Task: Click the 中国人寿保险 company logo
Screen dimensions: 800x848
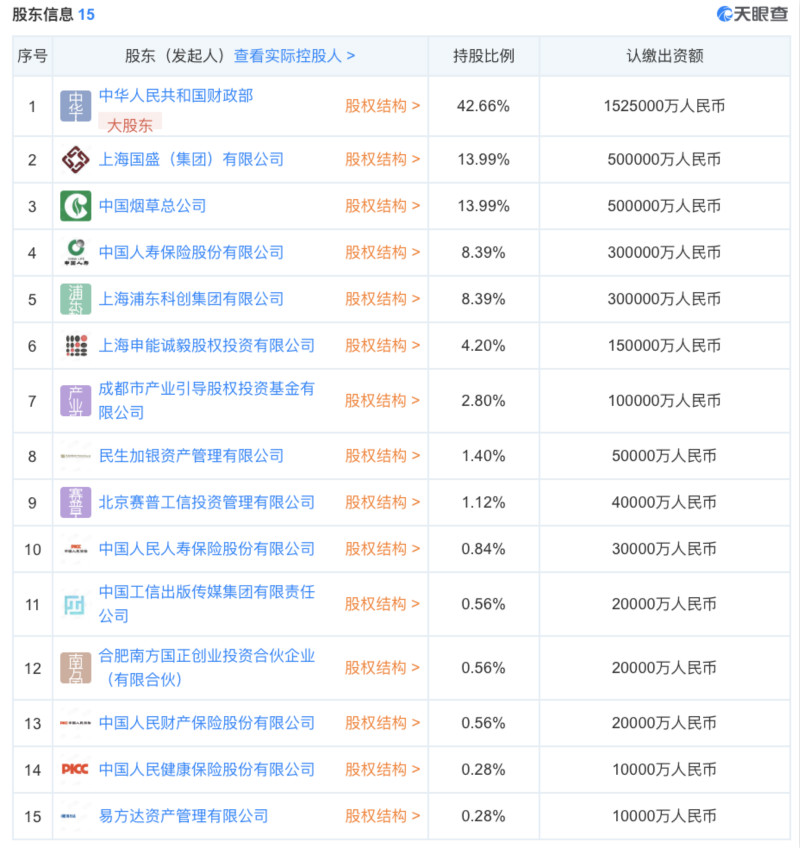Action: point(75,252)
